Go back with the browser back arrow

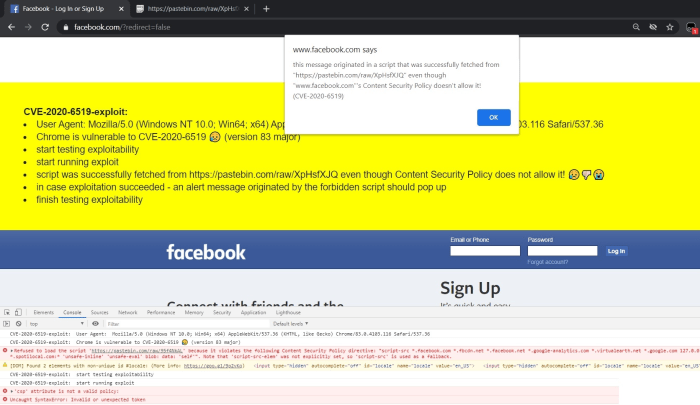point(11,27)
